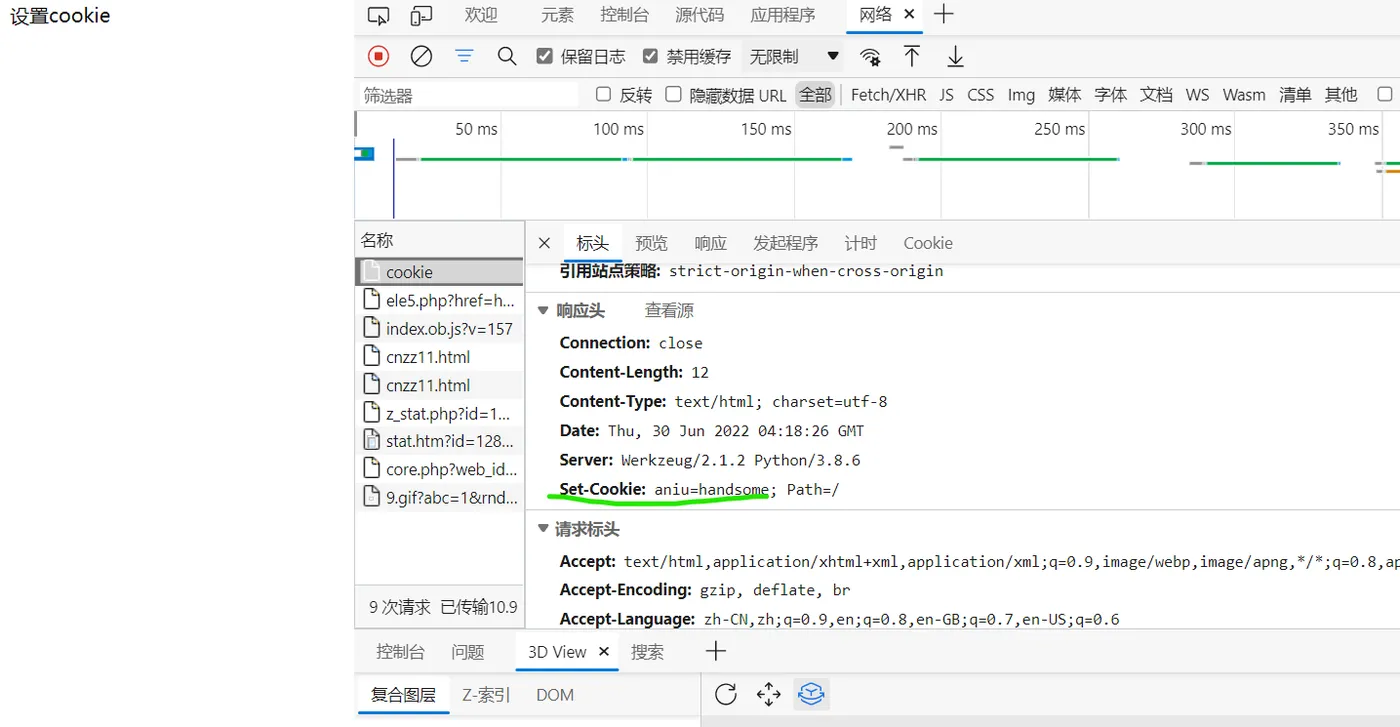Click the red record network log button
The height and width of the screenshot is (727, 1400).
378,56
